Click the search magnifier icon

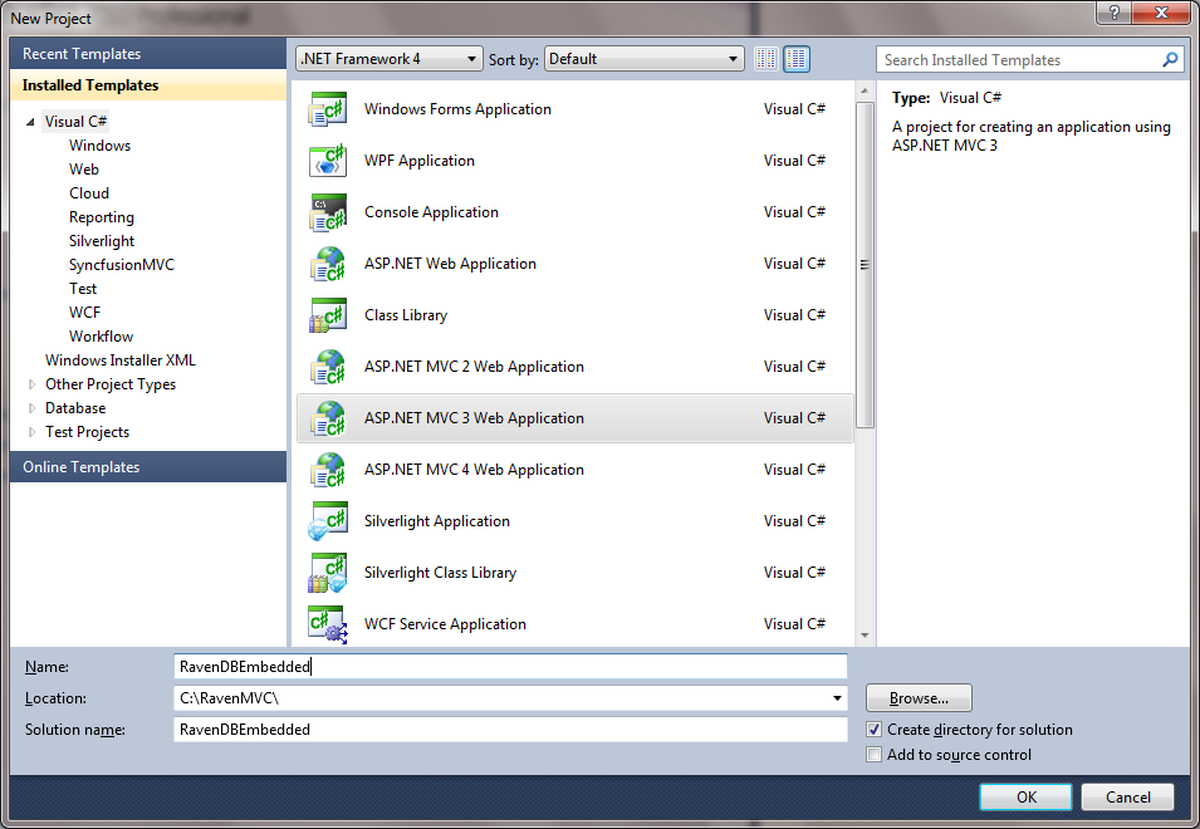(x=1171, y=60)
